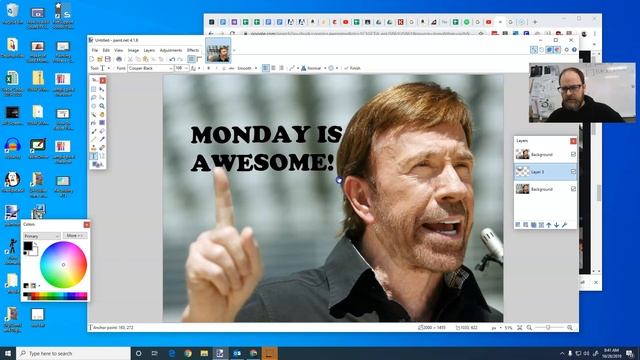Duplicate layer icon in Layers panel
The width and height of the screenshot is (640, 360).
(533, 225)
